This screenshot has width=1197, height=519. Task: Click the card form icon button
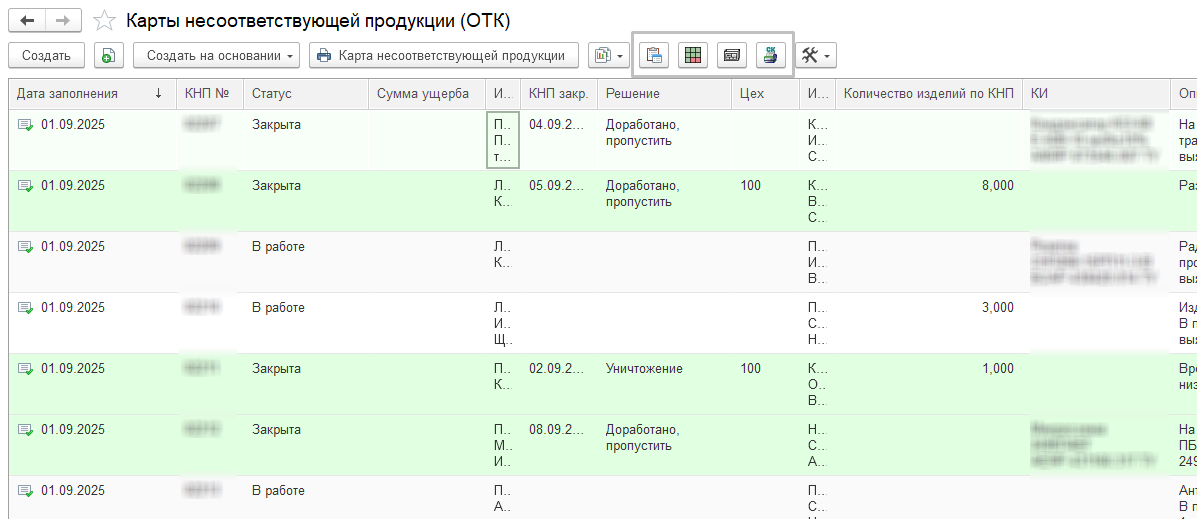[x=732, y=55]
